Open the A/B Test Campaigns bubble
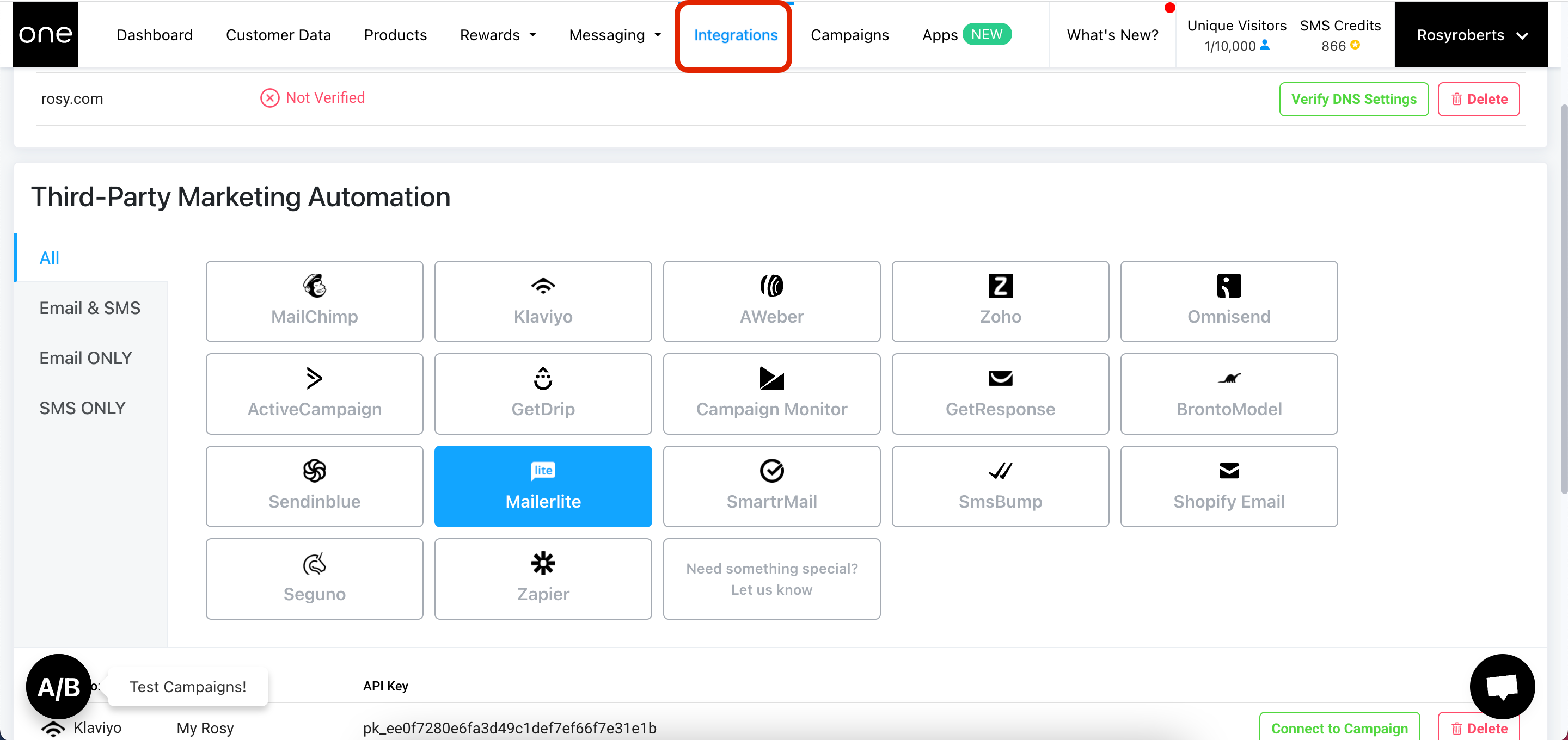Screen dimensions: 1568x740 [x=58, y=687]
